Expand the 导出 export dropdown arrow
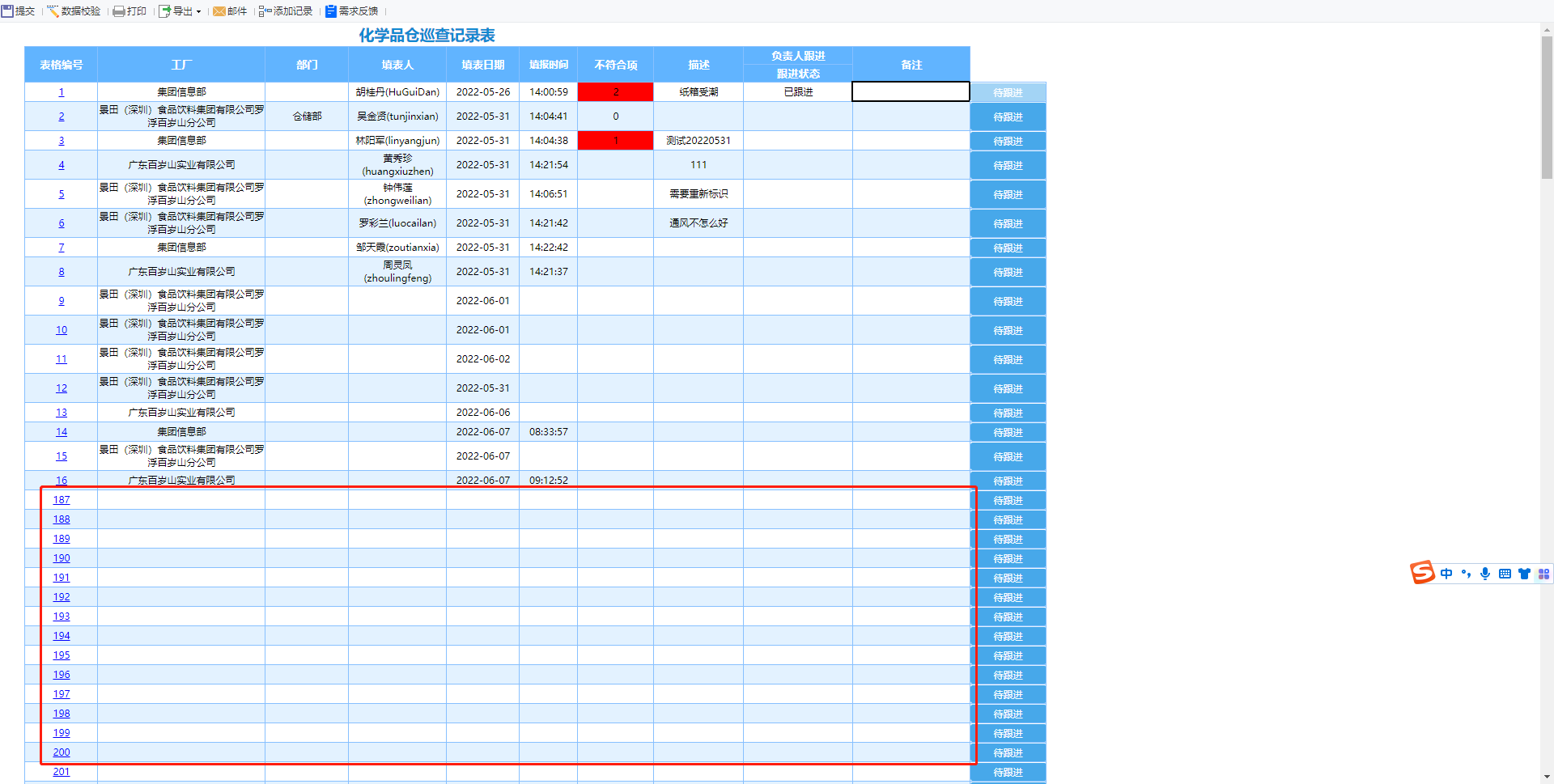The width and height of the screenshot is (1554, 784). click(x=198, y=12)
